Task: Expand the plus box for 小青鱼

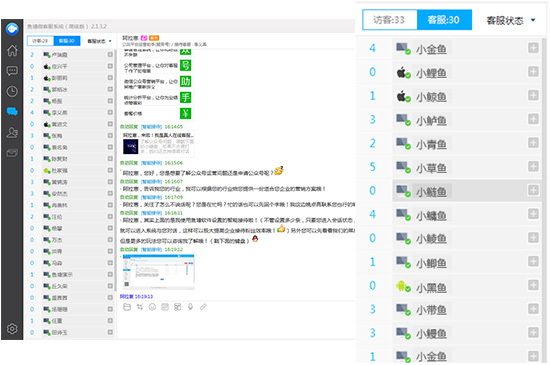Action: click(533, 143)
